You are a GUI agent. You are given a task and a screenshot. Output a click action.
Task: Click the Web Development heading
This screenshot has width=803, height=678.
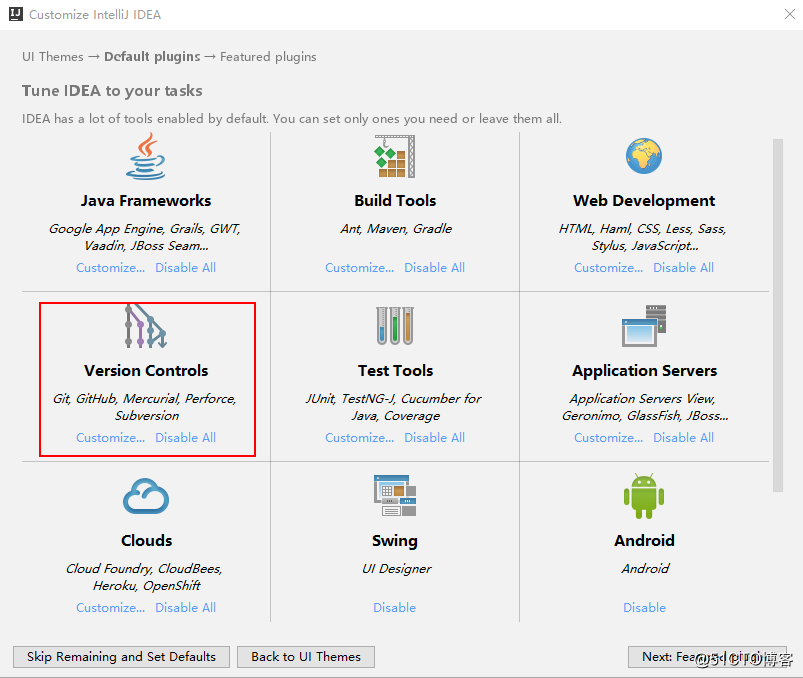(x=644, y=201)
